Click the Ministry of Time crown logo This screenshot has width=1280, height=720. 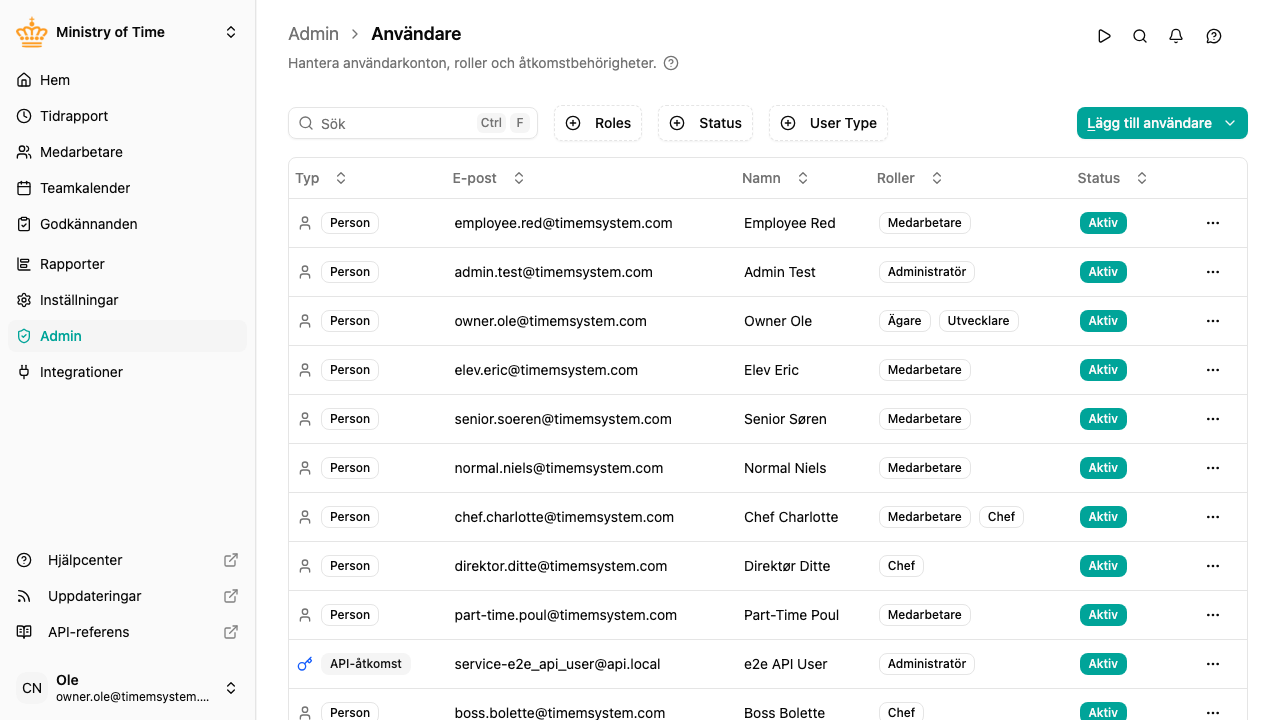click(x=32, y=32)
